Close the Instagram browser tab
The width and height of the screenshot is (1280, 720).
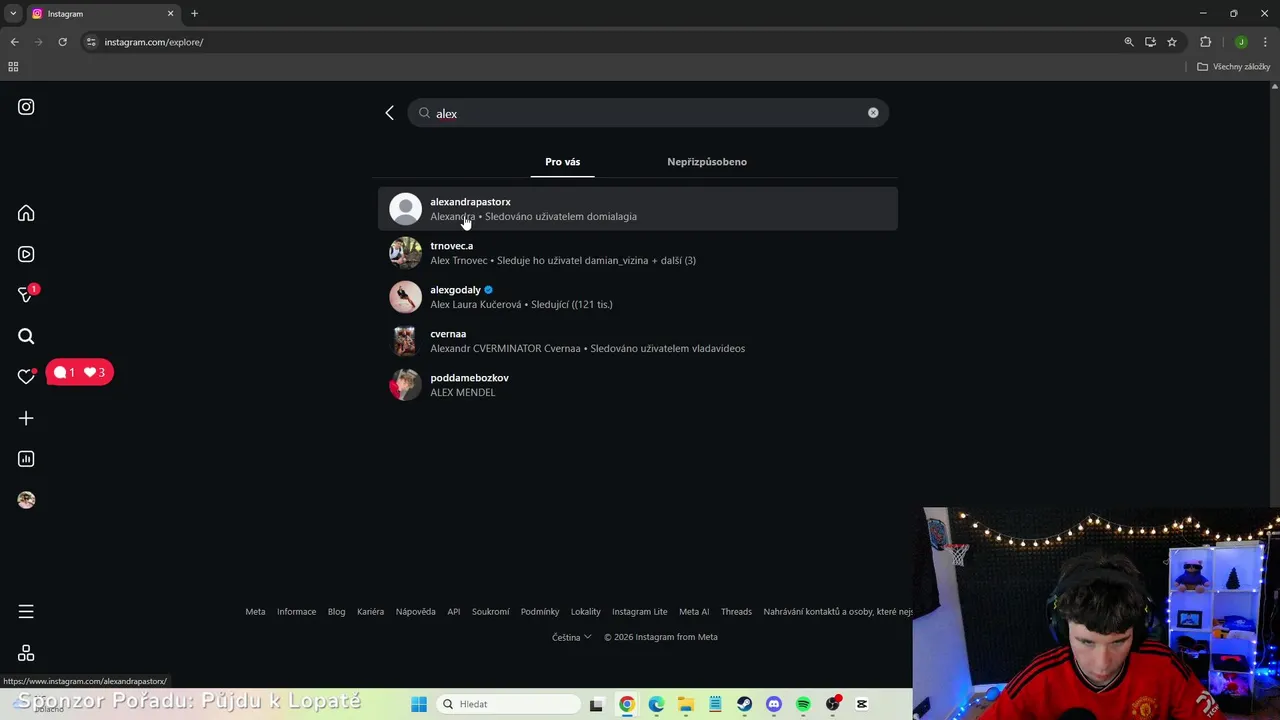pos(170,14)
